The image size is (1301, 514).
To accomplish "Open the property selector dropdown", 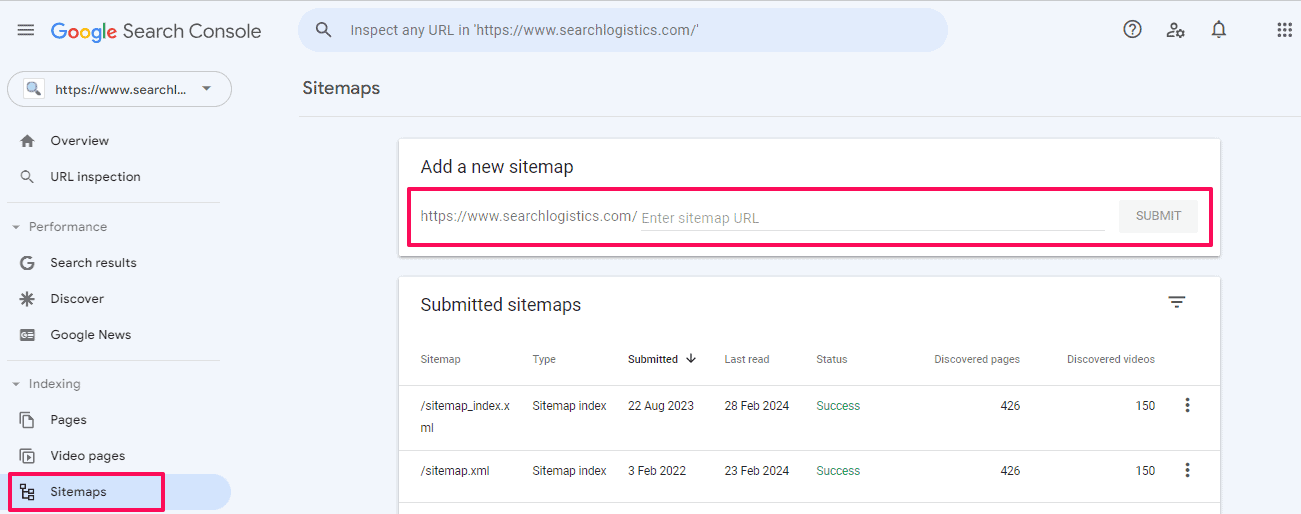I will [x=119, y=89].
